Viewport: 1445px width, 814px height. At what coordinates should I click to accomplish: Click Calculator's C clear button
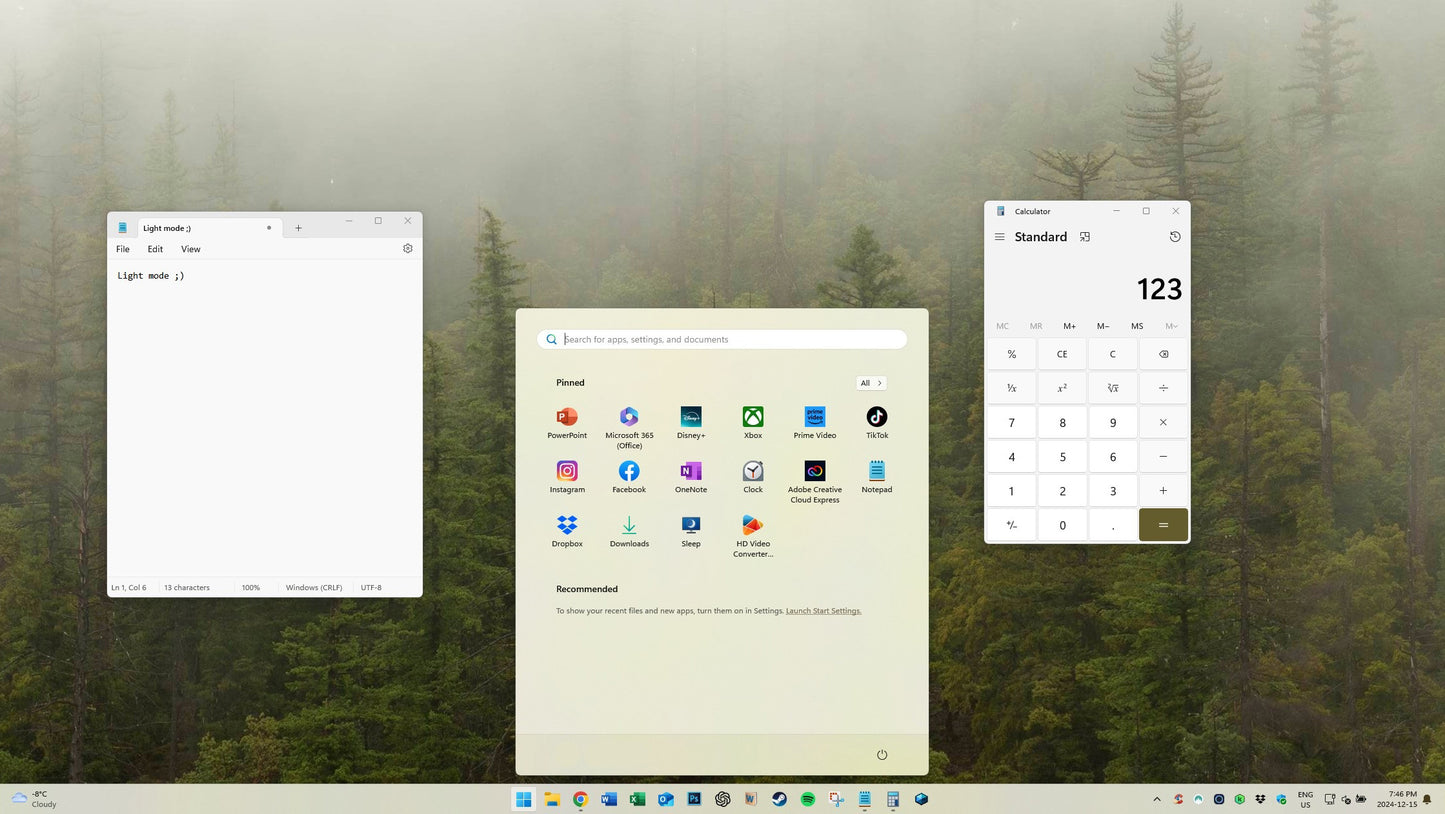tap(1113, 354)
